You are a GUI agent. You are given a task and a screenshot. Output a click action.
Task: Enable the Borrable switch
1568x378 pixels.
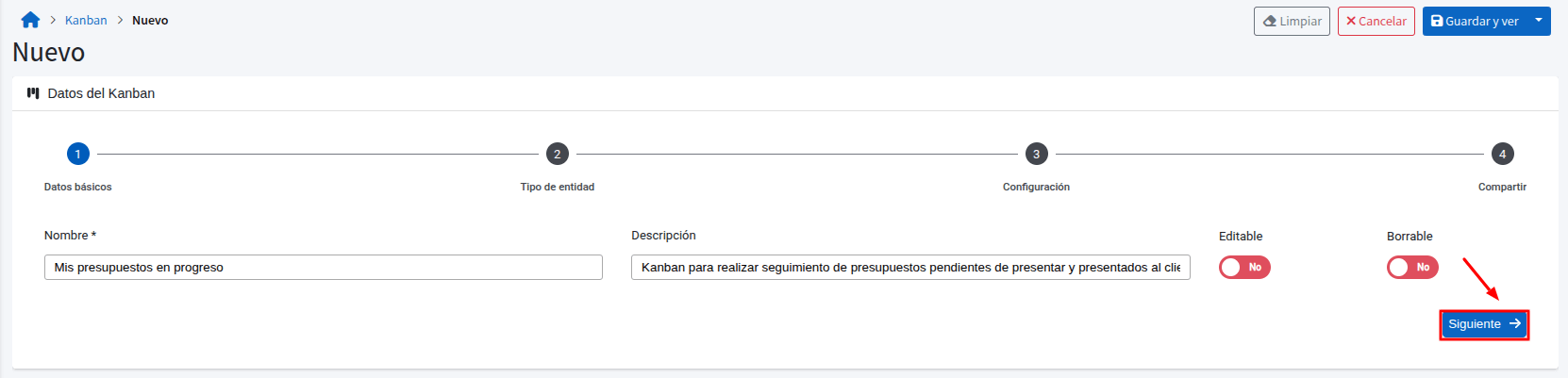pos(1412,268)
